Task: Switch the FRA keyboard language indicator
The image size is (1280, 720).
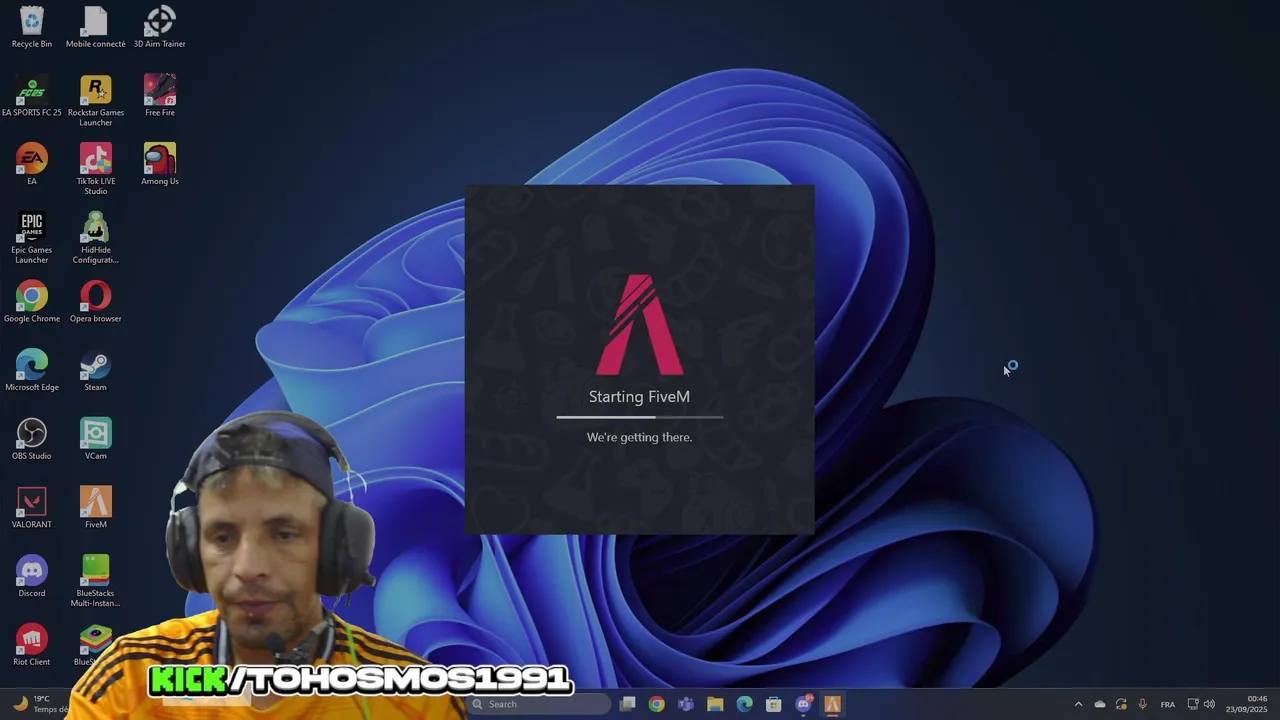Action: pyautogui.click(x=1168, y=704)
